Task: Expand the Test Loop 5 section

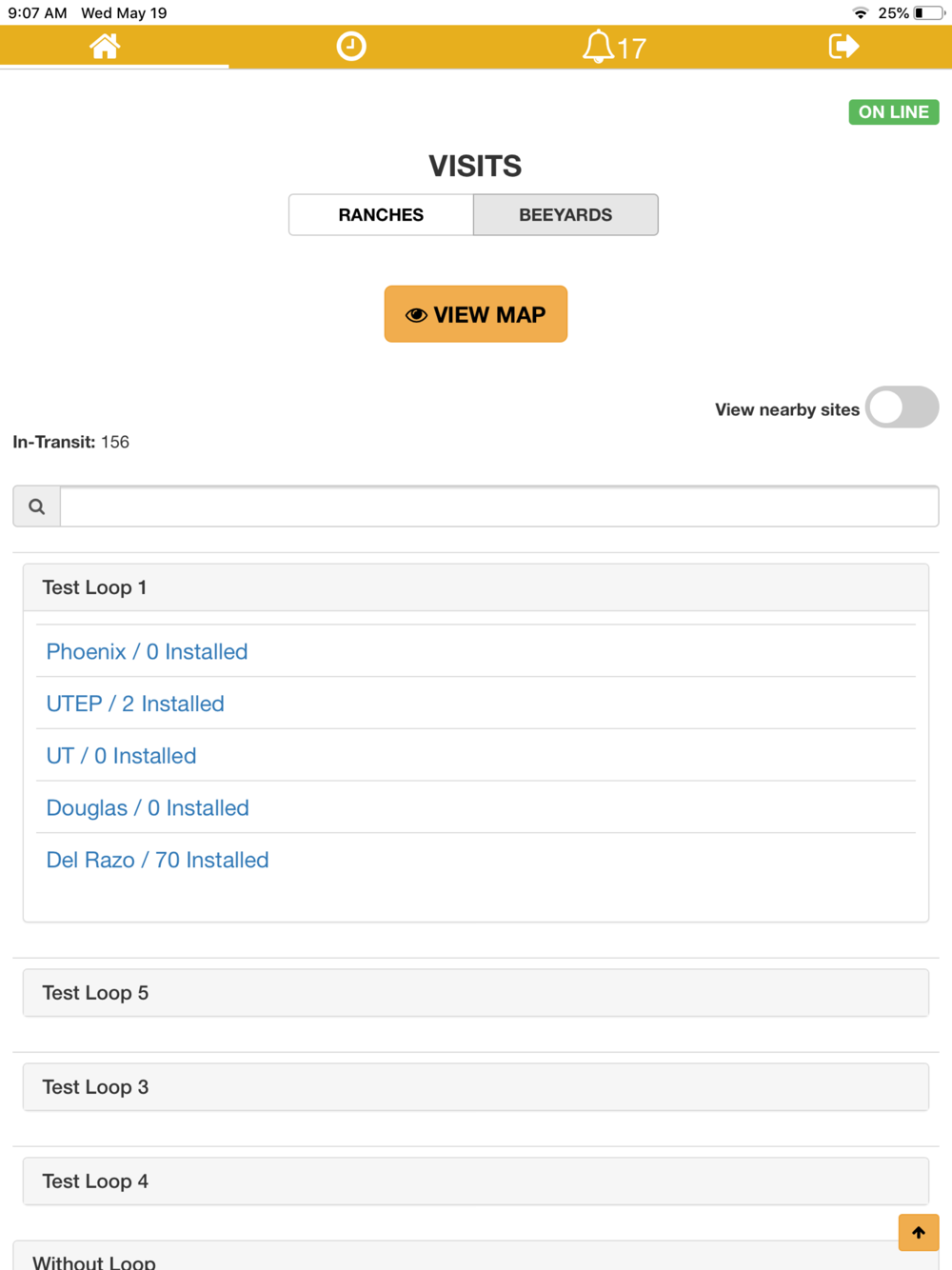Action: click(476, 993)
